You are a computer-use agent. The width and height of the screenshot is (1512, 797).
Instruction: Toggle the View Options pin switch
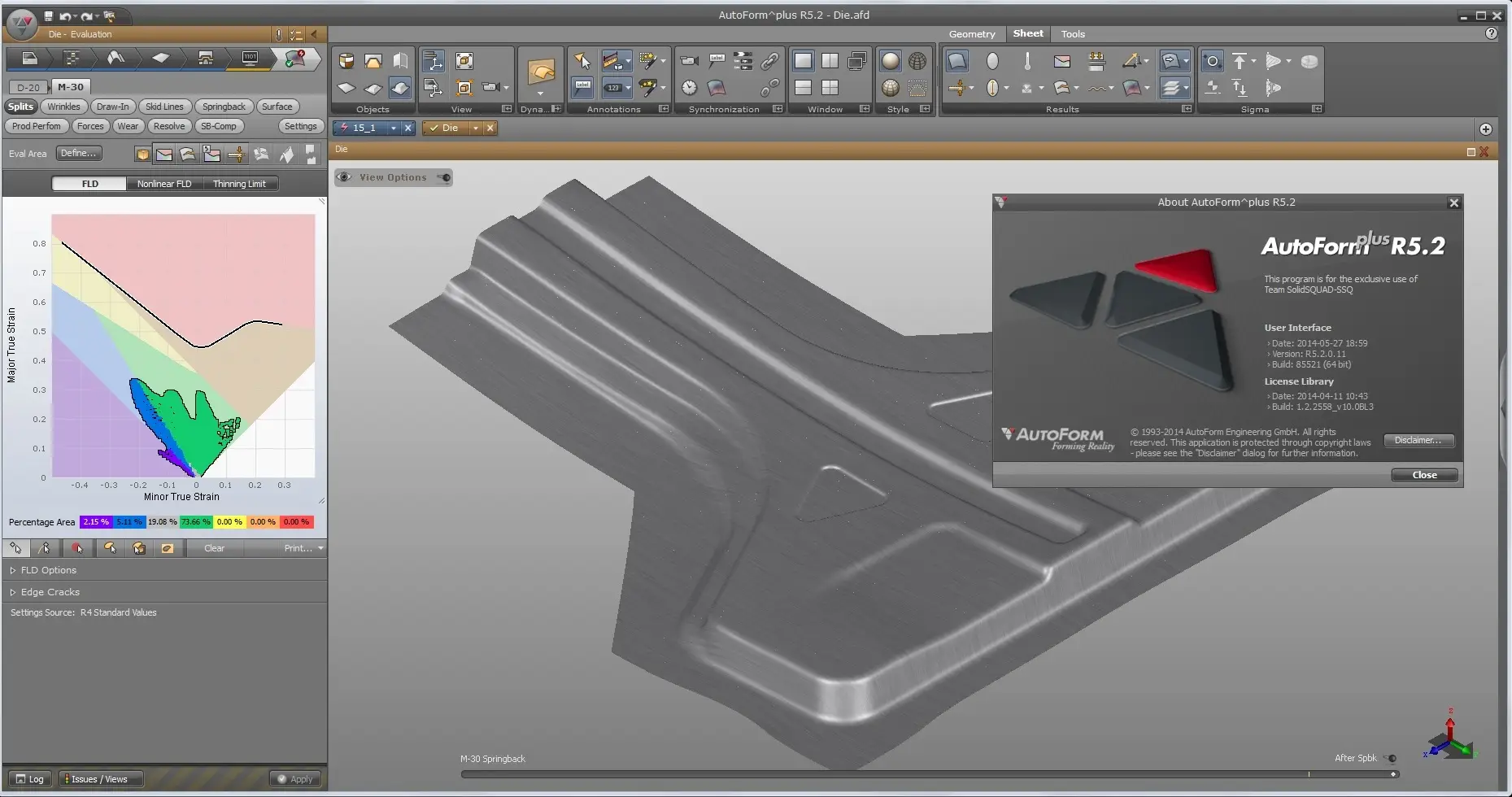coord(443,177)
